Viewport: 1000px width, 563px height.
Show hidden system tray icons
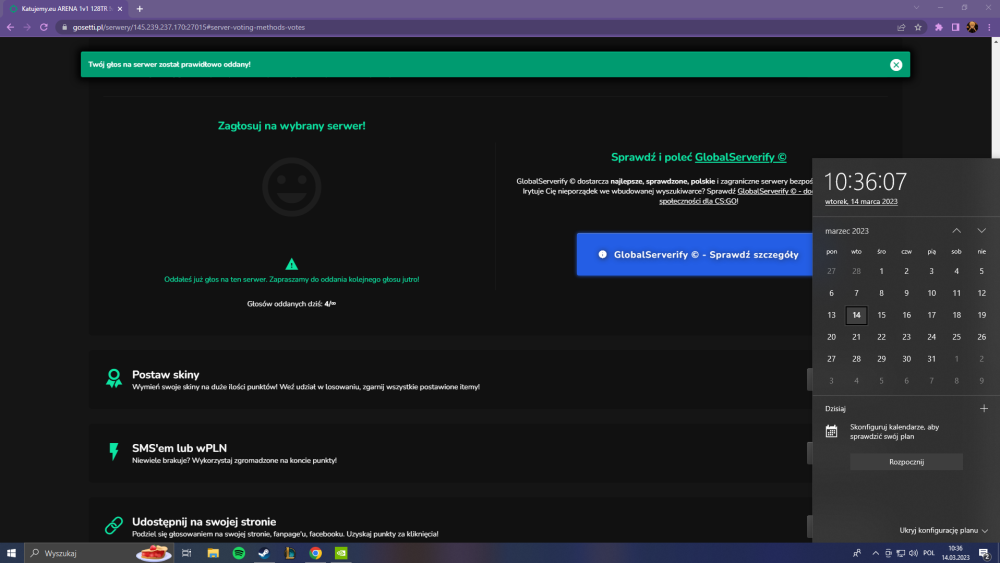(875, 553)
